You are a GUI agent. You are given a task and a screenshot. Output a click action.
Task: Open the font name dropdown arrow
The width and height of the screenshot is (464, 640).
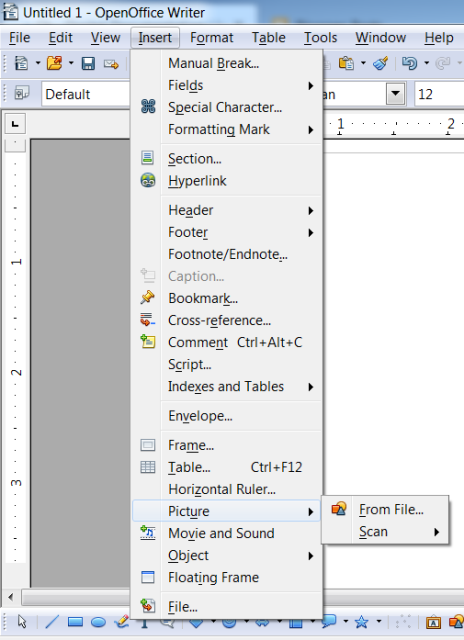pyautogui.click(x=395, y=93)
